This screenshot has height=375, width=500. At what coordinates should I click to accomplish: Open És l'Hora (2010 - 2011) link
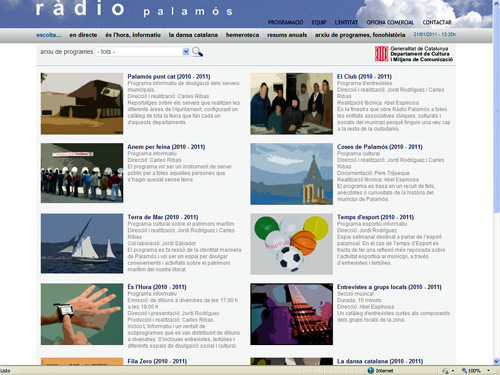[157, 287]
